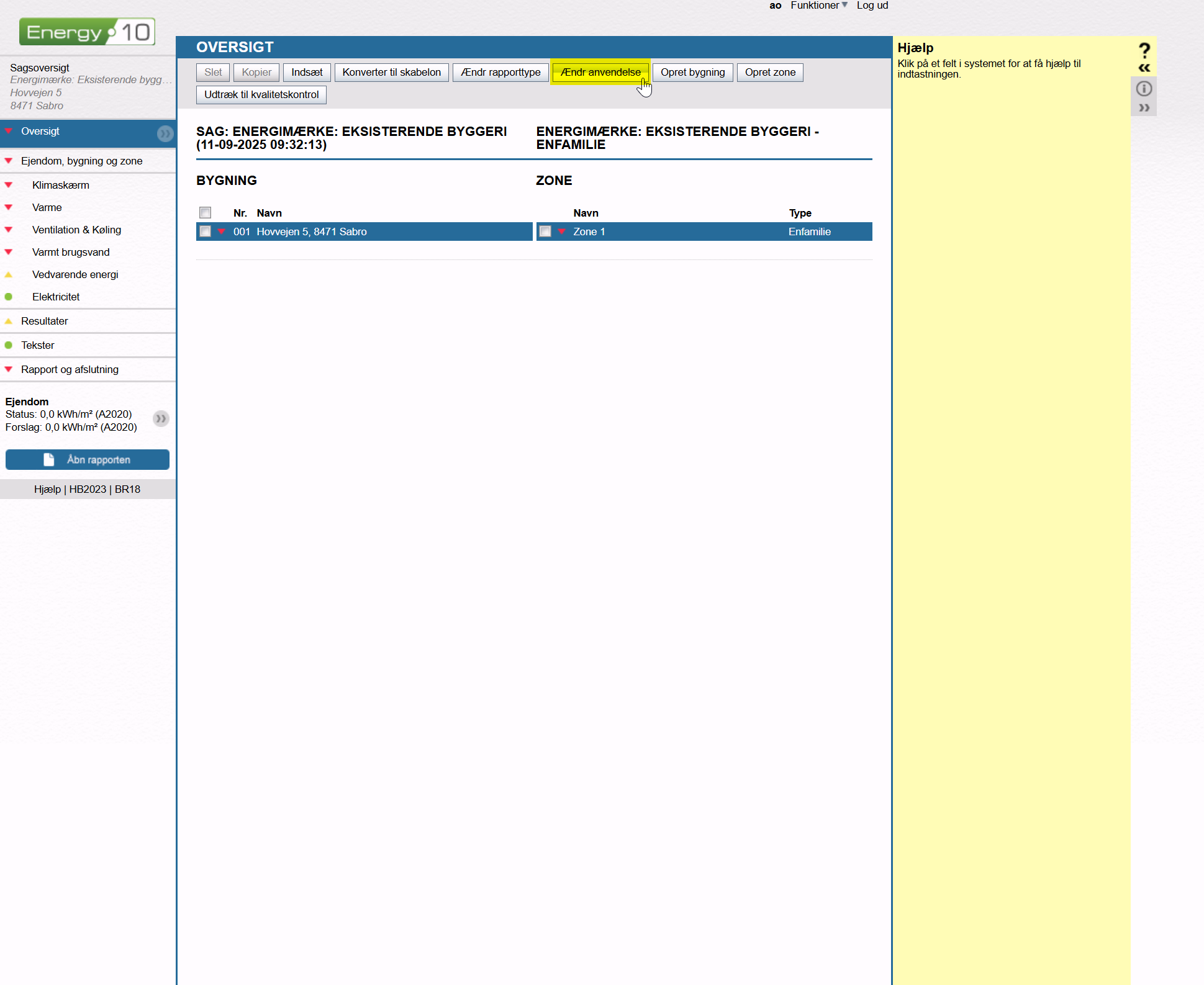Viewport: 1204px width, 985px height.
Task: Click Log ud at the top
Action: (x=872, y=6)
